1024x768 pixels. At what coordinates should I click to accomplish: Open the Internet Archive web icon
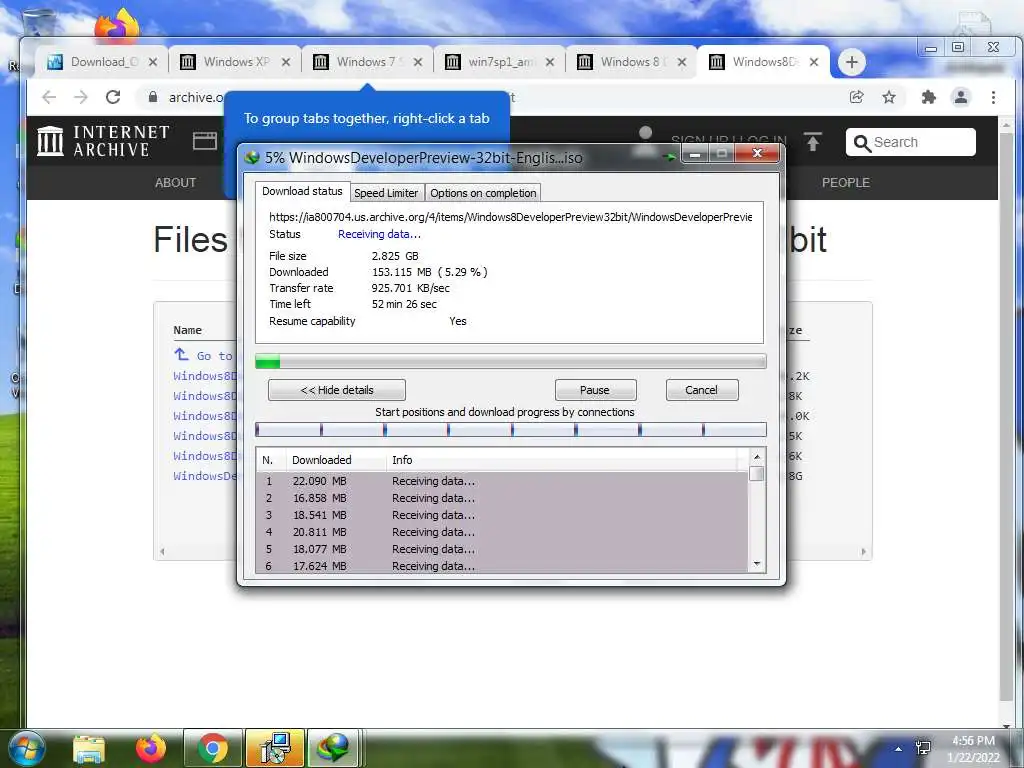click(x=205, y=140)
